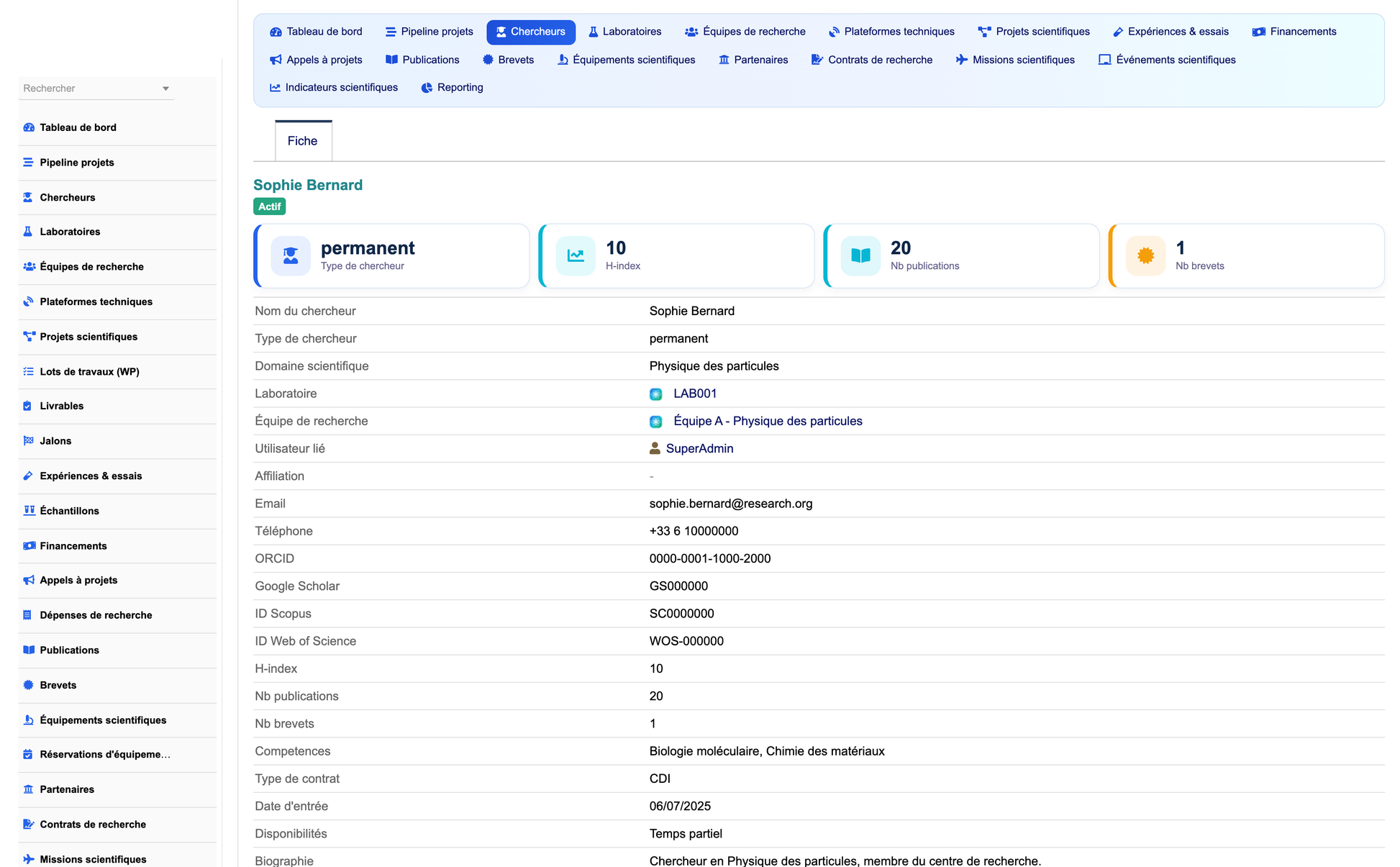Open Contrats de recherche in sidebar

(x=93, y=825)
